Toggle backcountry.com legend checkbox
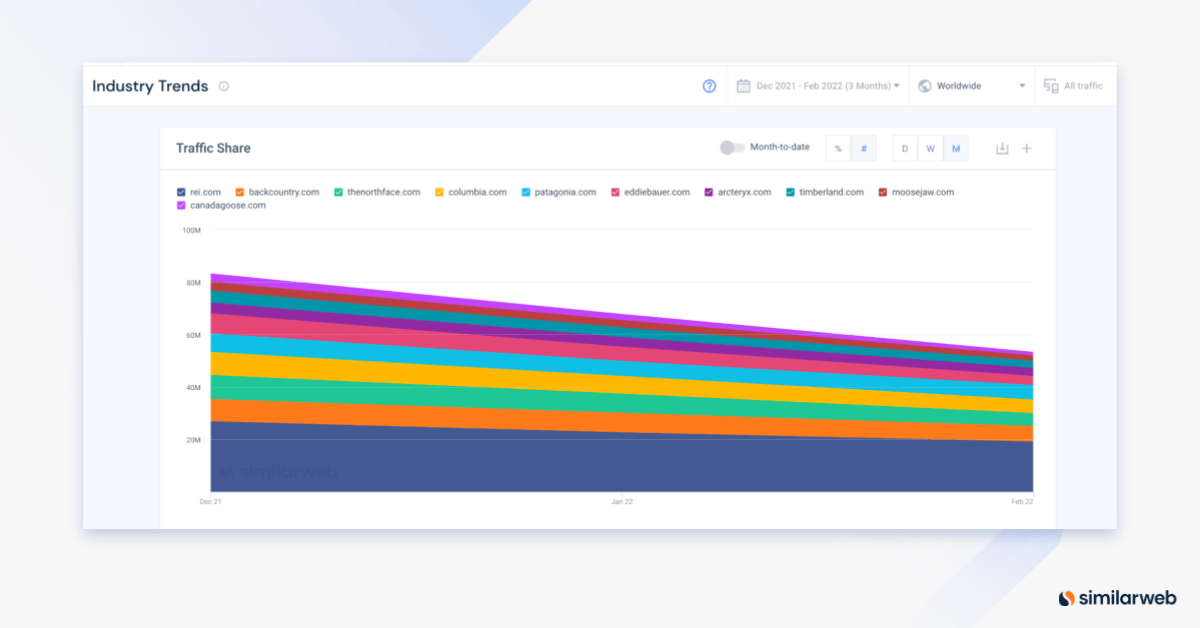The height and width of the screenshot is (628, 1200). pos(240,192)
